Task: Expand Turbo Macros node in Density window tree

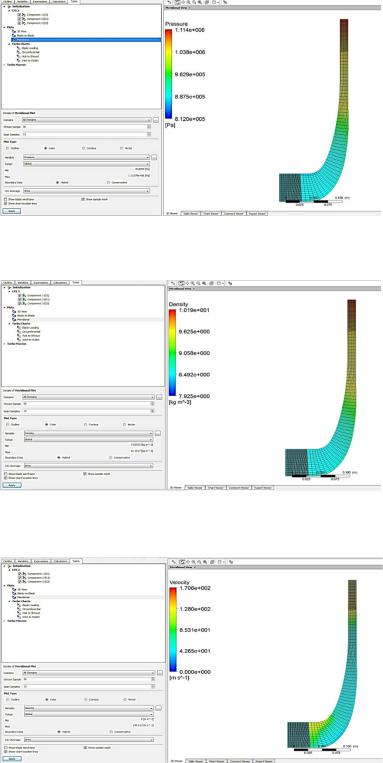Action: (x=4, y=344)
